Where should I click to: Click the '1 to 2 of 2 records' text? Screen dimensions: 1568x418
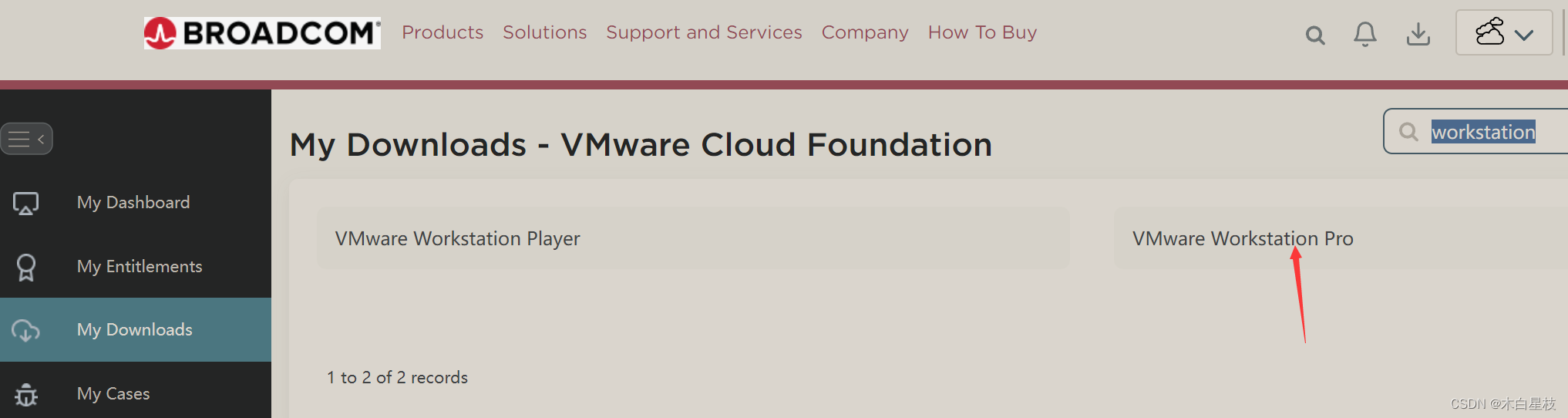pos(397,378)
